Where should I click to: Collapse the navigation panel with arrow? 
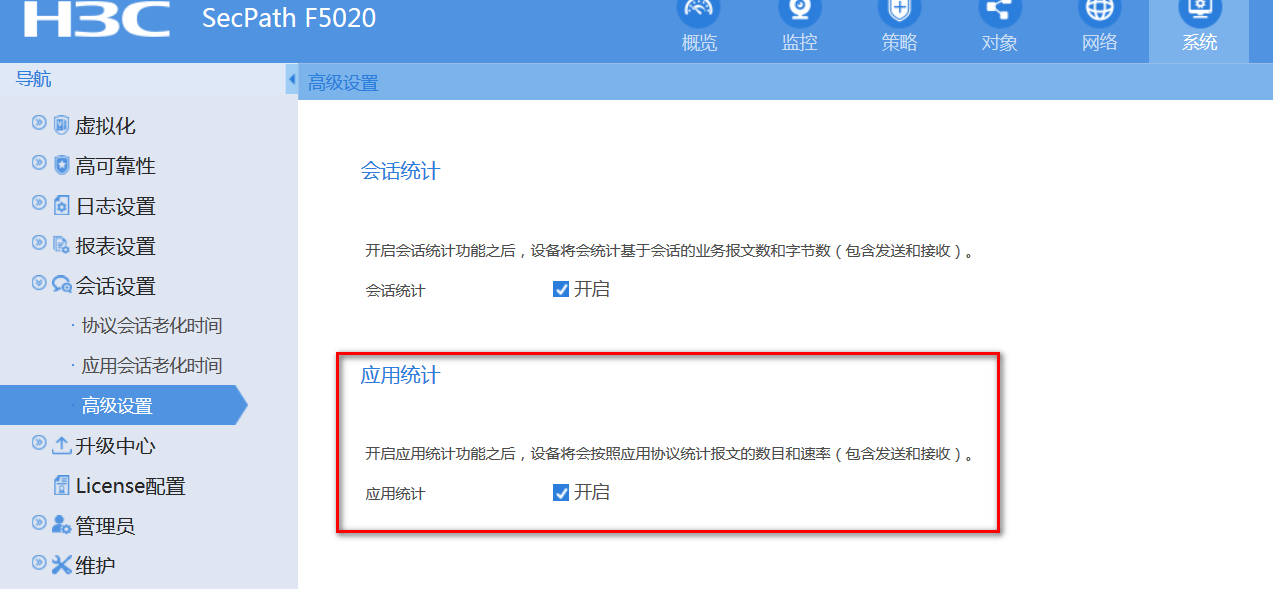pos(292,79)
